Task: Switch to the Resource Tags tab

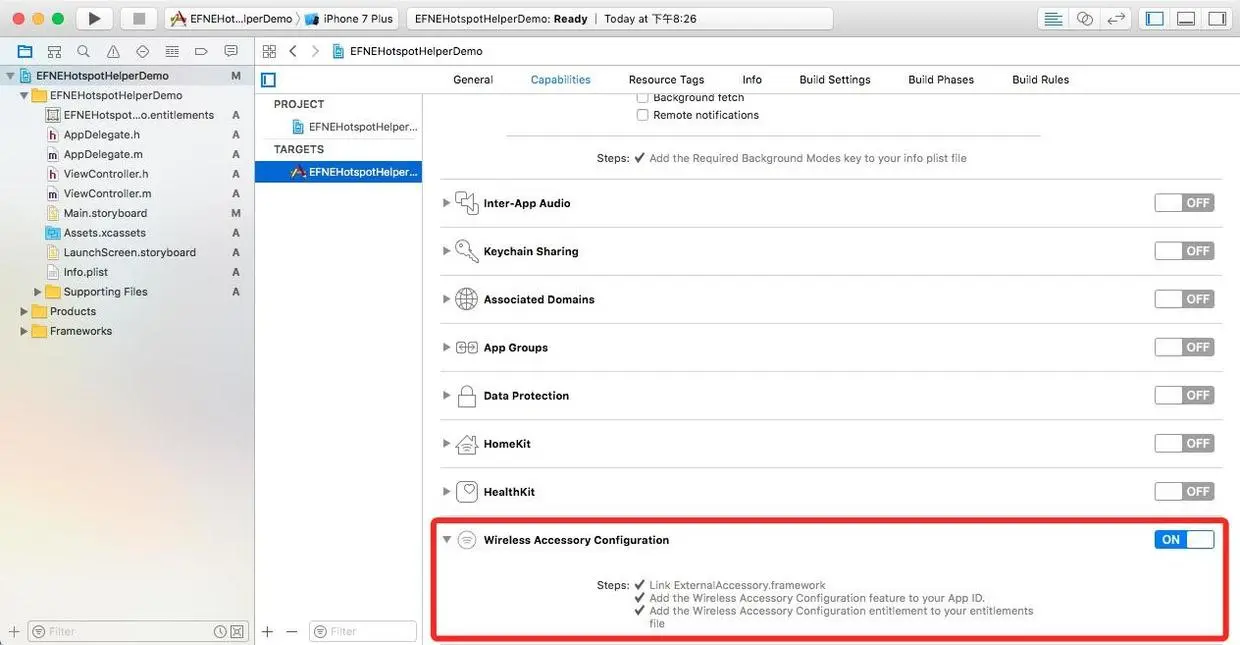Action: pyautogui.click(x=666, y=80)
